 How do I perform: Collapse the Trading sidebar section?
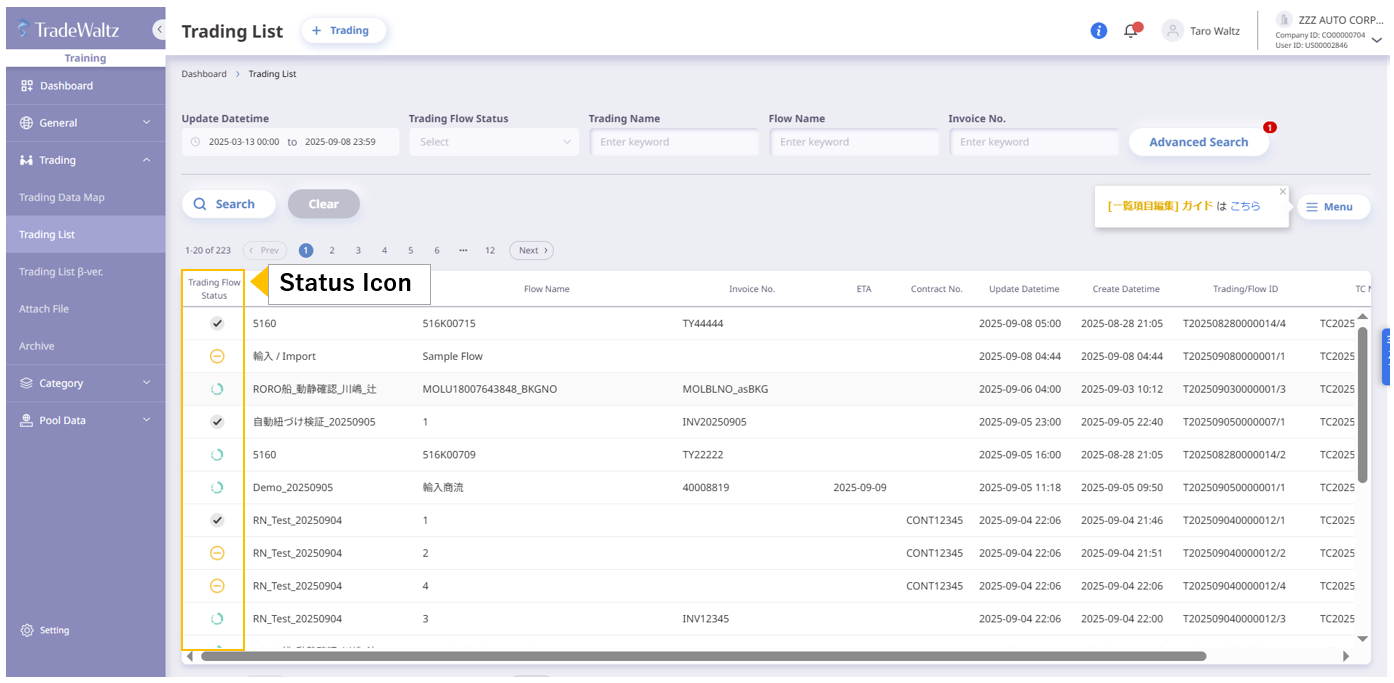click(x=85, y=160)
